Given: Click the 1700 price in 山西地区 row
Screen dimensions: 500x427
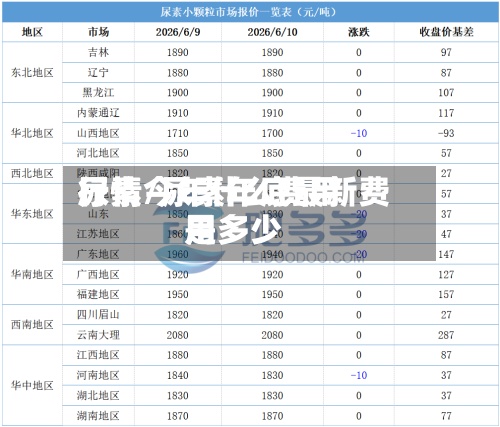Looking at the screenshot, I should [x=272, y=133].
